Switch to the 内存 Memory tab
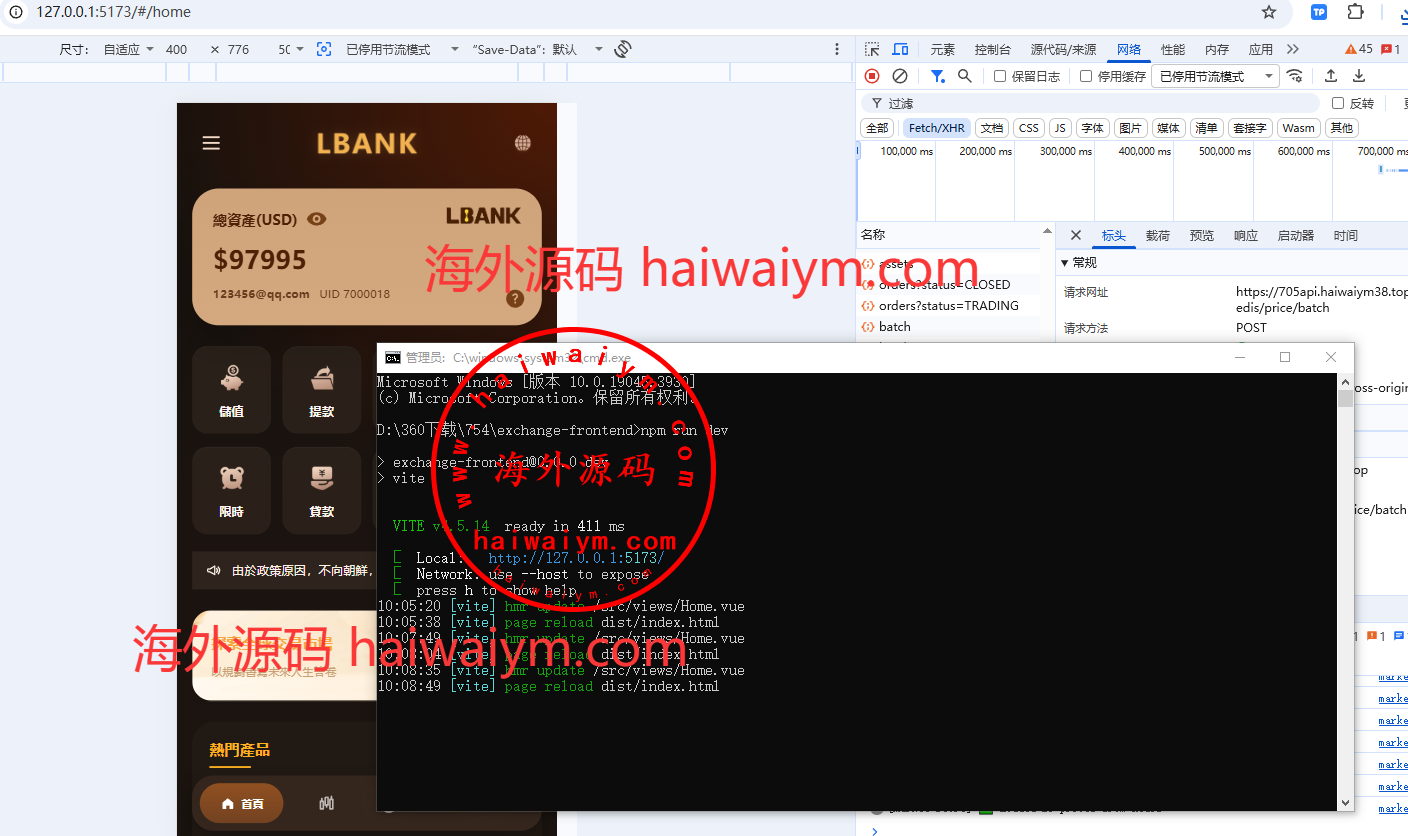 coord(1217,49)
